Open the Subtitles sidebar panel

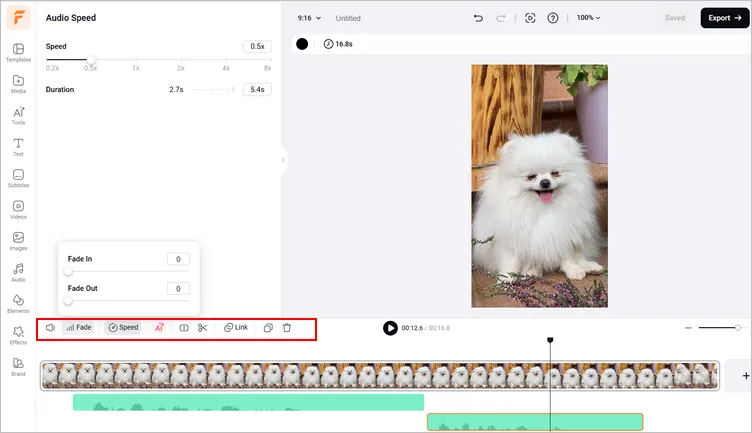18,178
